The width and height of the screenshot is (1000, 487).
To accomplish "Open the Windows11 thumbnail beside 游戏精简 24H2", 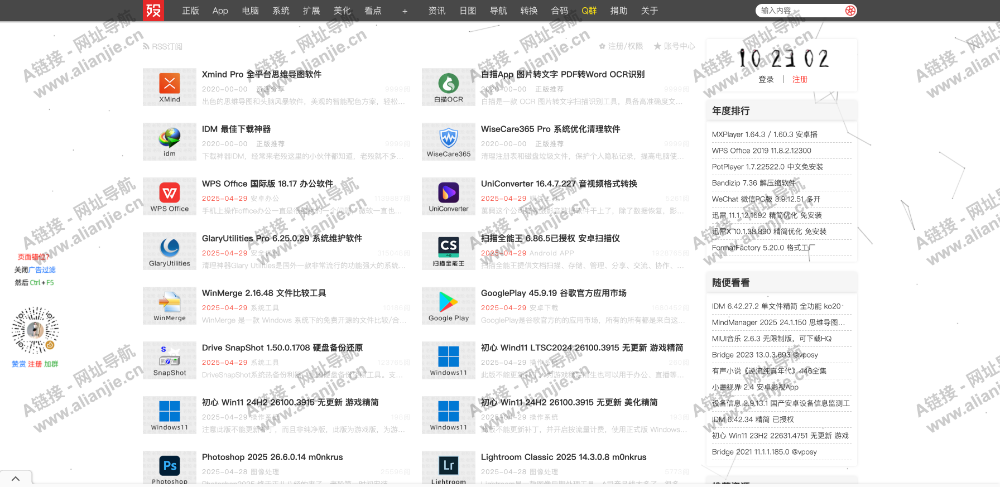I will click(169, 416).
